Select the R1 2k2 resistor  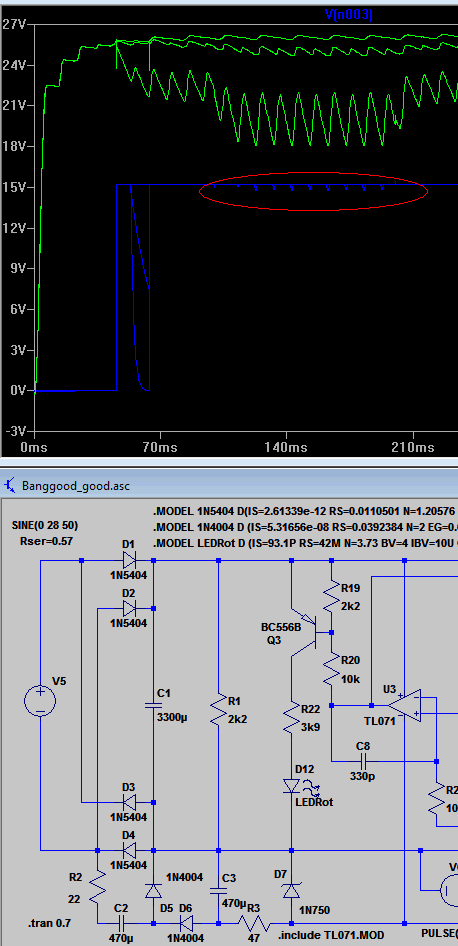[x=218, y=709]
